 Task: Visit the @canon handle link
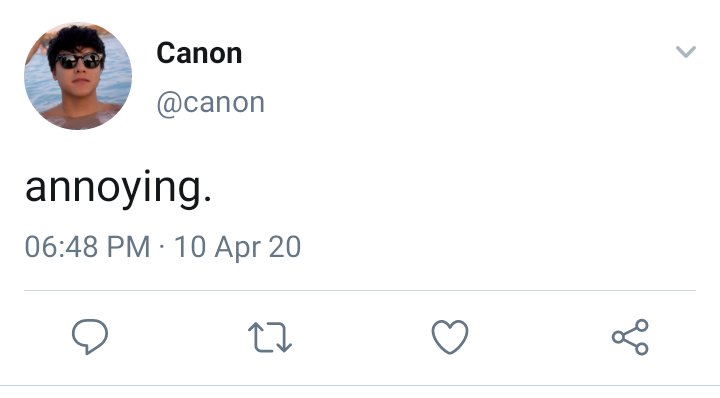[x=211, y=103]
